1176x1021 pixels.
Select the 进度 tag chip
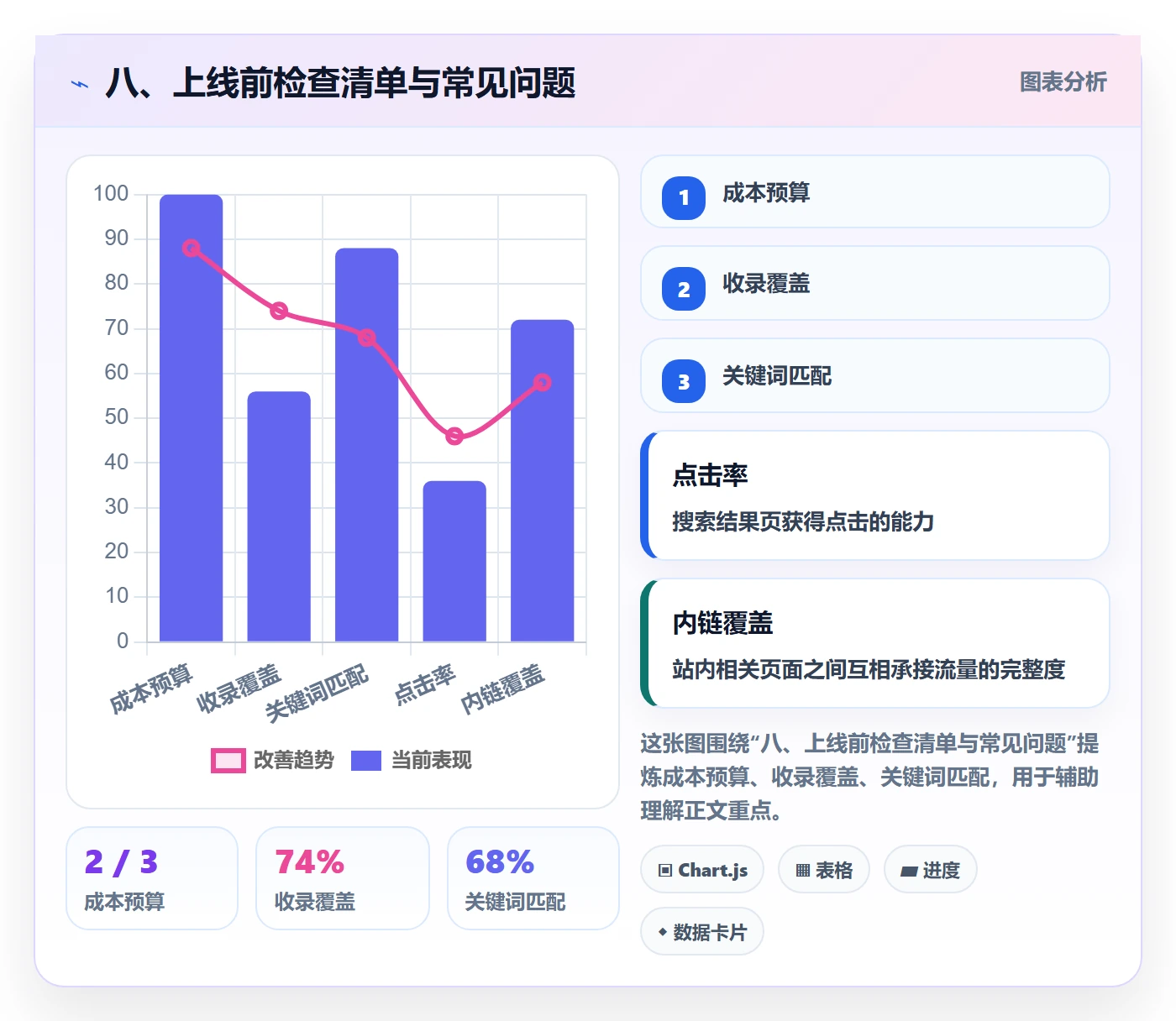coord(930,870)
